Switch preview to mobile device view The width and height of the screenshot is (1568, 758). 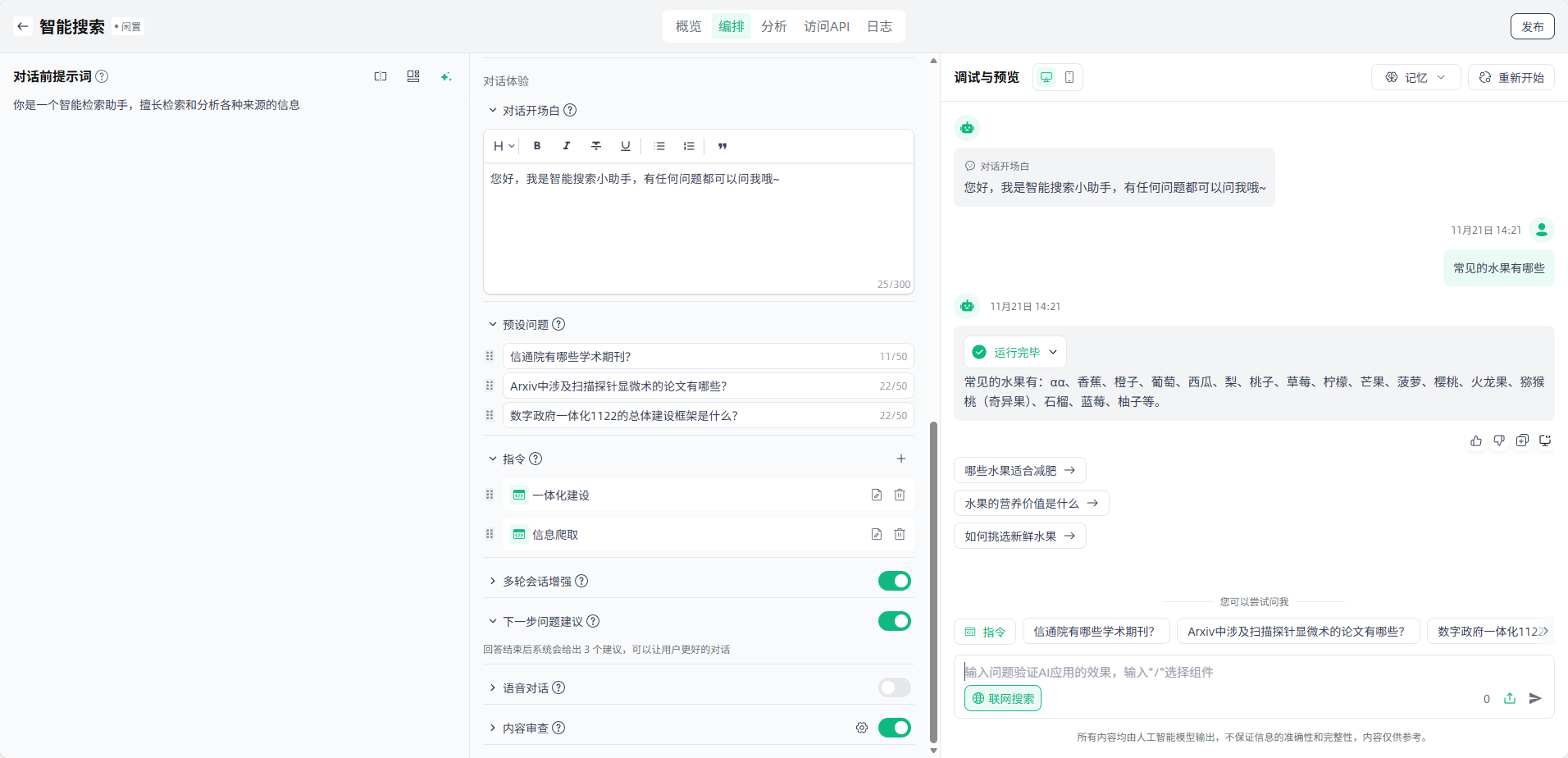tap(1069, 77)
